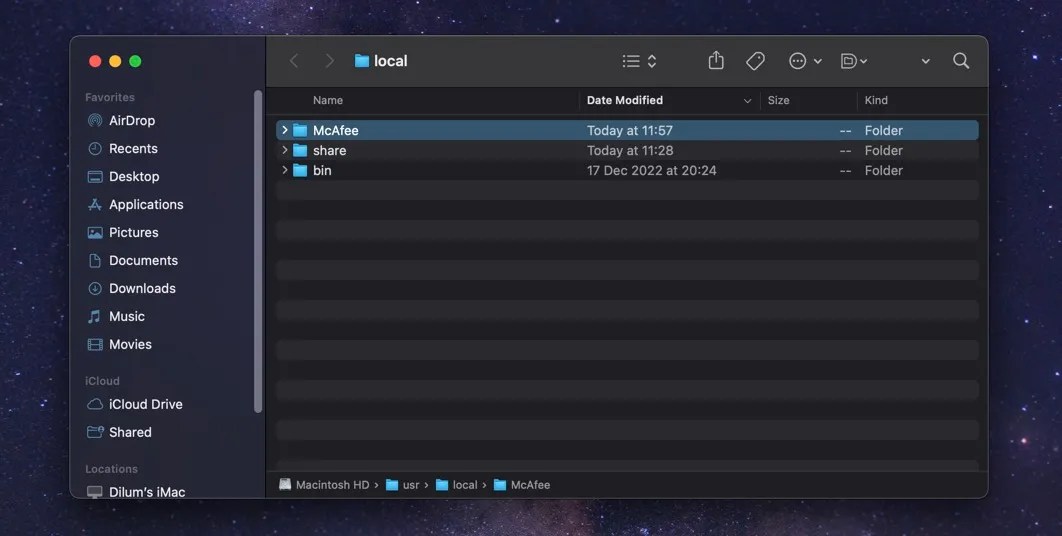Open Shared in the sidebar
Viewport: 1062px width, 536px height.
point(120,432)
